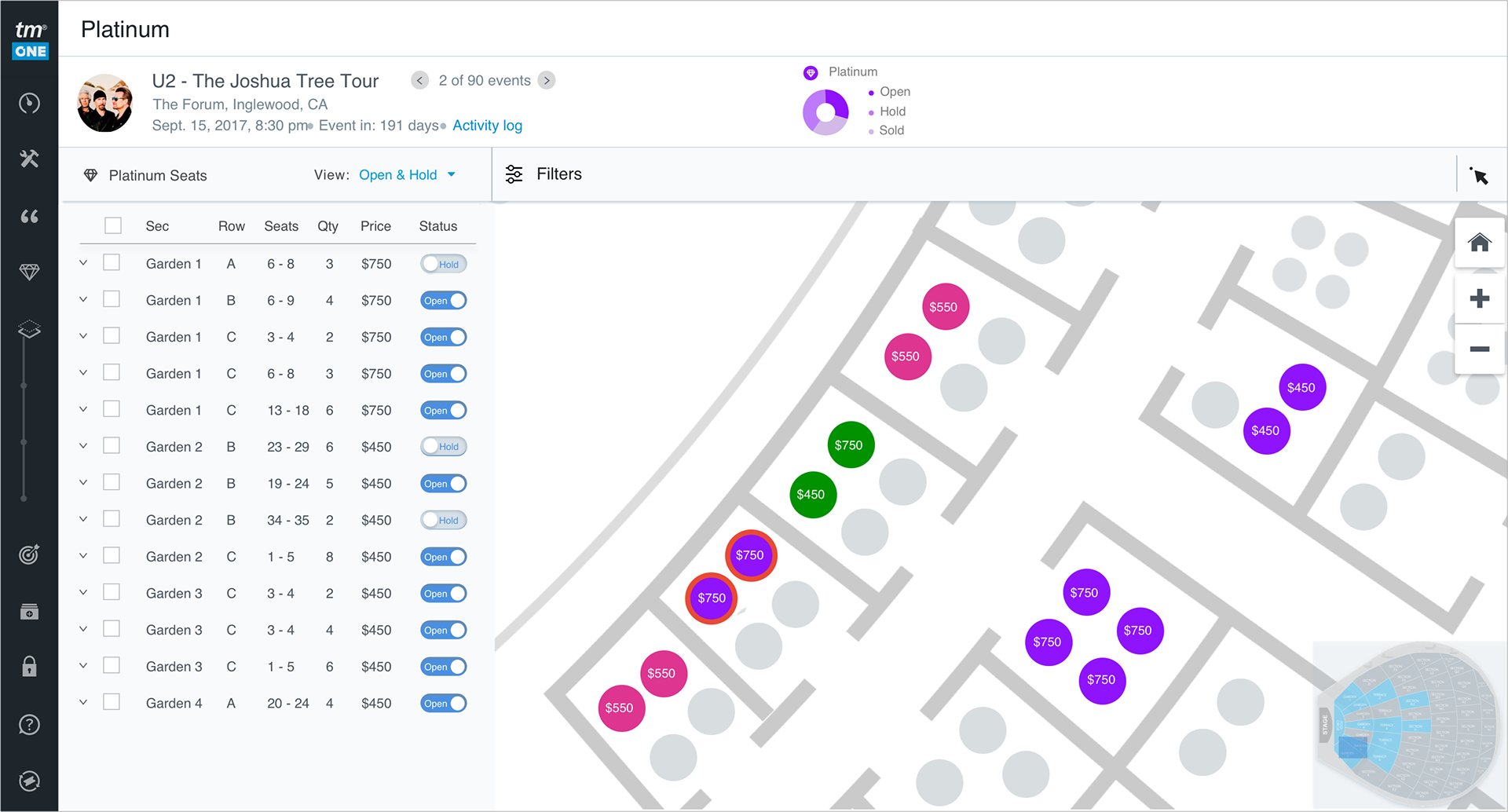1508x812 pixels.
Task: Click the venue mini-map overview thumbnail
Action: coord(1410,725)
